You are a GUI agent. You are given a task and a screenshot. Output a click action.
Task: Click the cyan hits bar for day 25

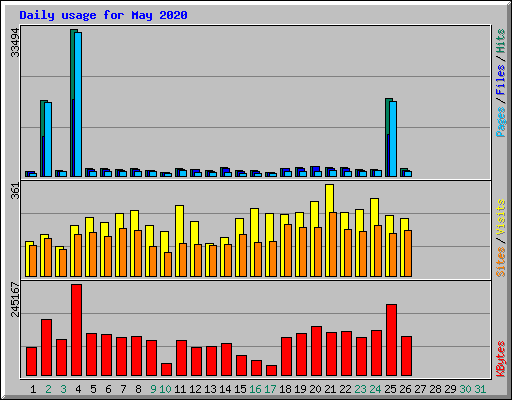[x=393, y=139]
